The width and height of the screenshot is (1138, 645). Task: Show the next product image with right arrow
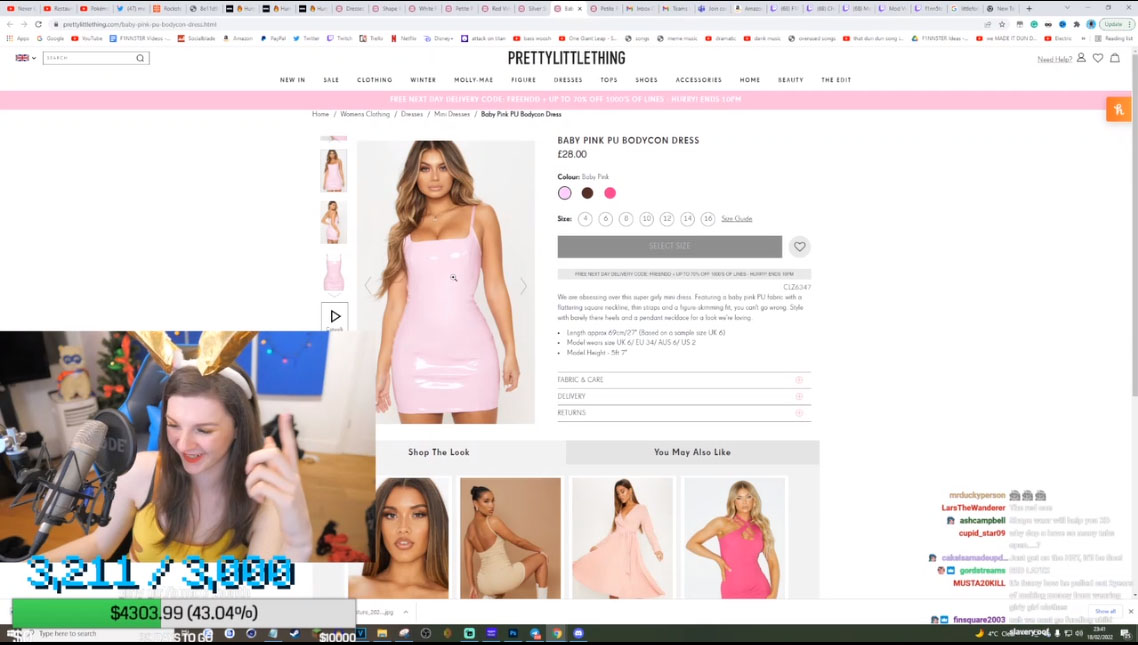[523, 286]
